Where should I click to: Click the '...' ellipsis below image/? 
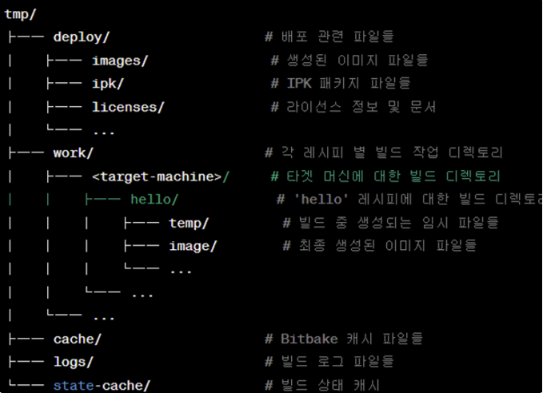(180, 272)
